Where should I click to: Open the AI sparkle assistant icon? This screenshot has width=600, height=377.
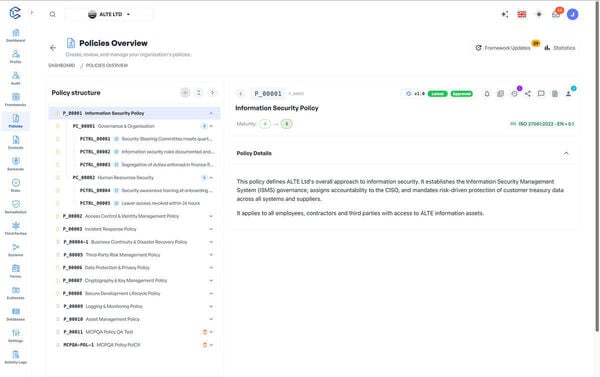point(505,15)
